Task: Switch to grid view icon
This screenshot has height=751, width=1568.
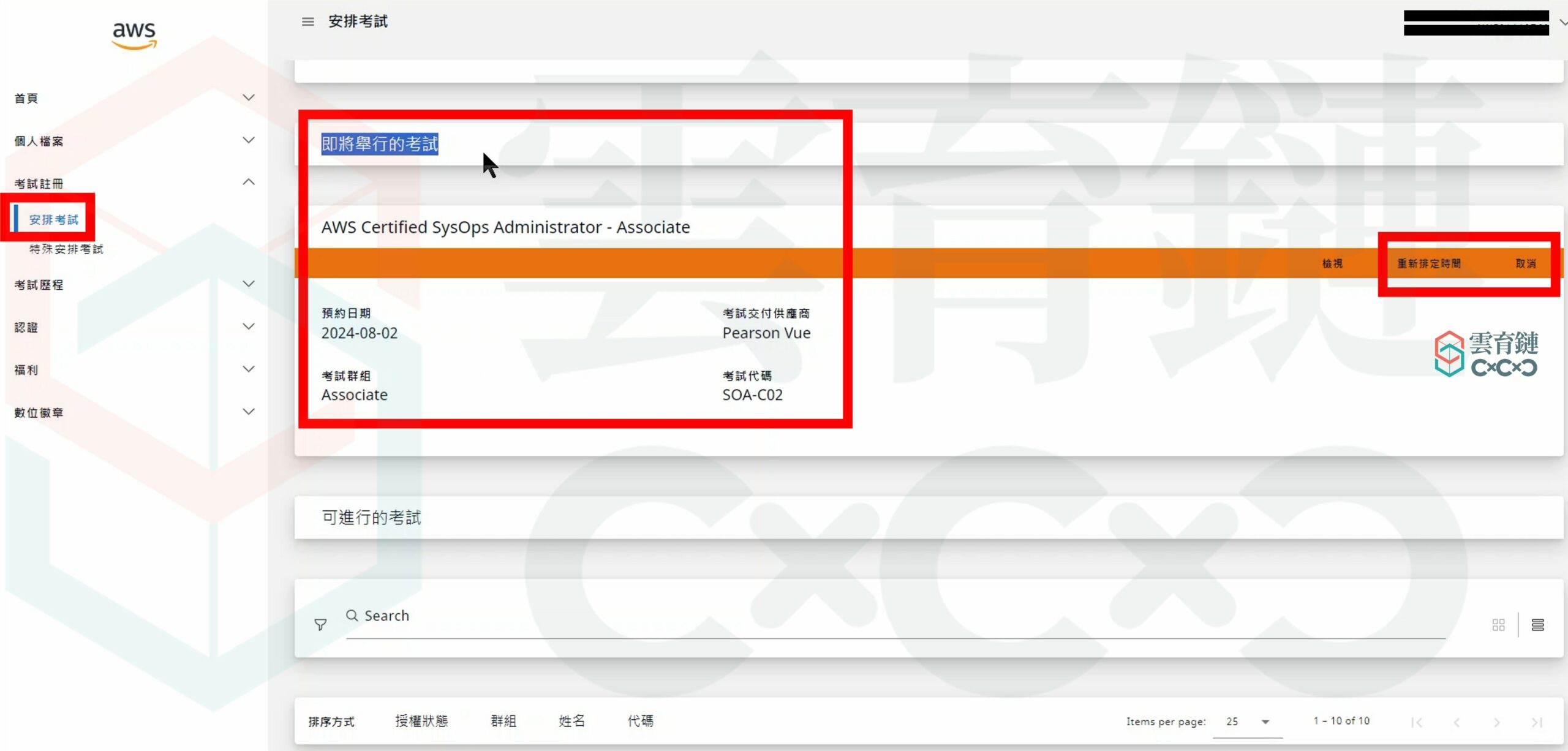Action: tap(1498, 625)
